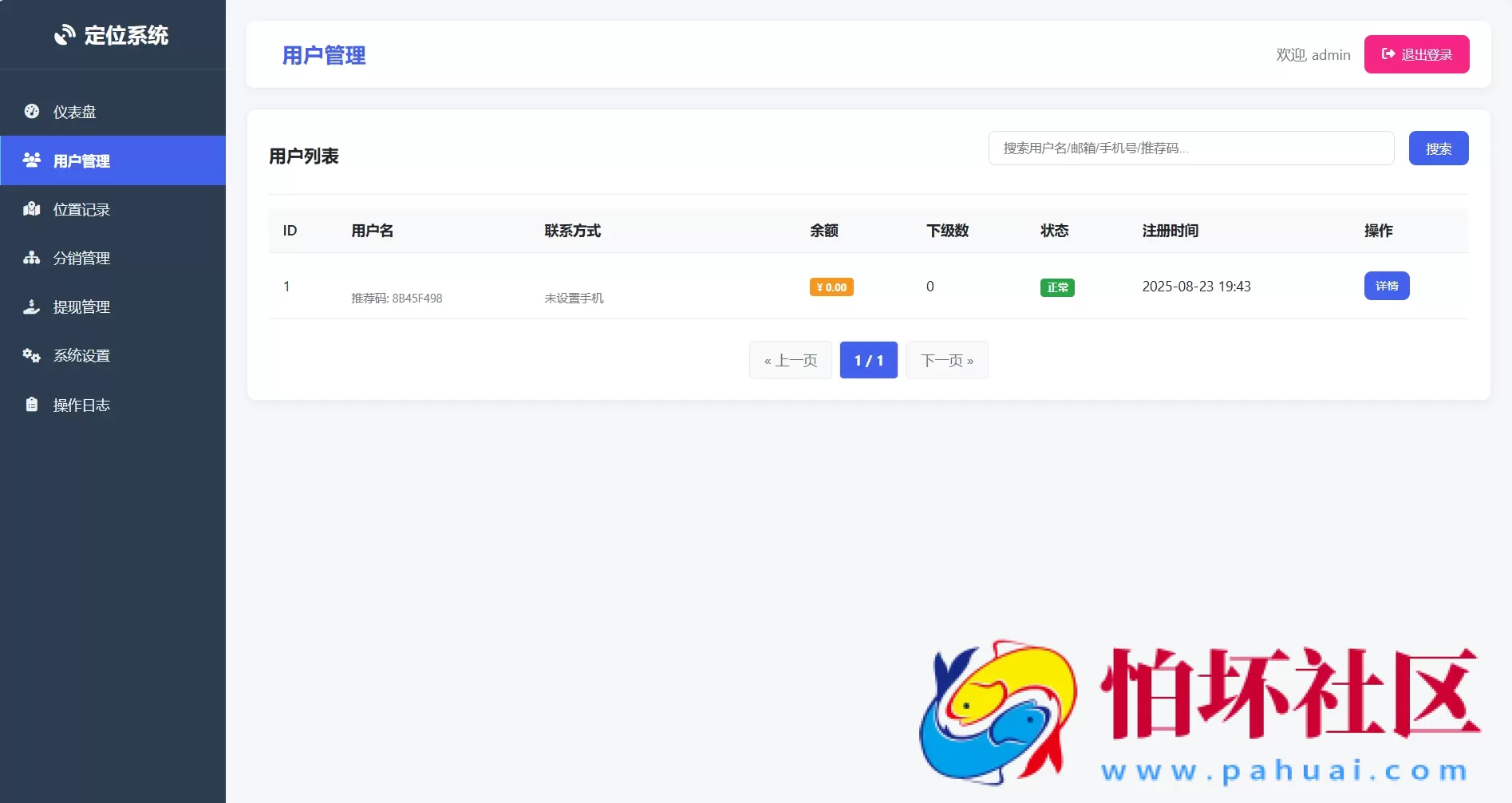Open the 操作日志 menu entry
The height and width of the screenshot is (803, 1512).
80,404
